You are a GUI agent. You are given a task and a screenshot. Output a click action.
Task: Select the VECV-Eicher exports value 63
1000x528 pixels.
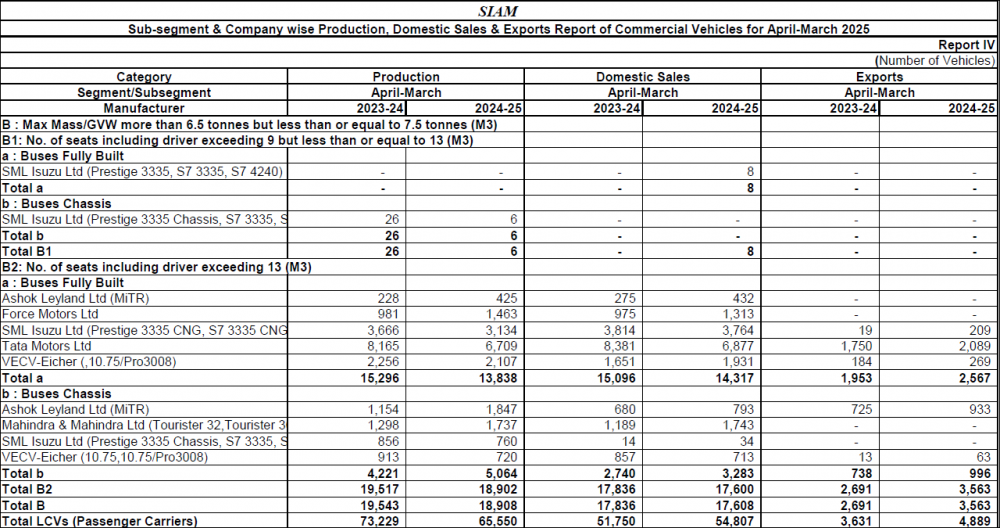click(x=984, y=457)
